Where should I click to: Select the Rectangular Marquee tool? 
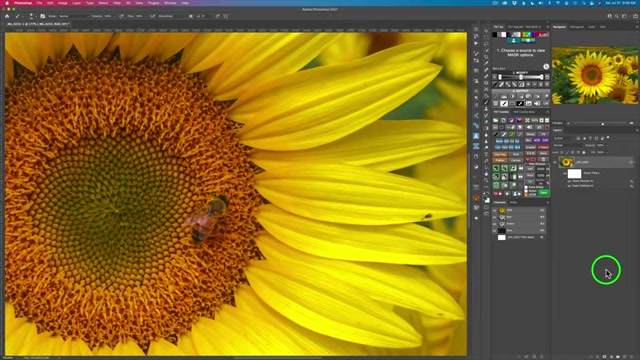pos(486,37)
